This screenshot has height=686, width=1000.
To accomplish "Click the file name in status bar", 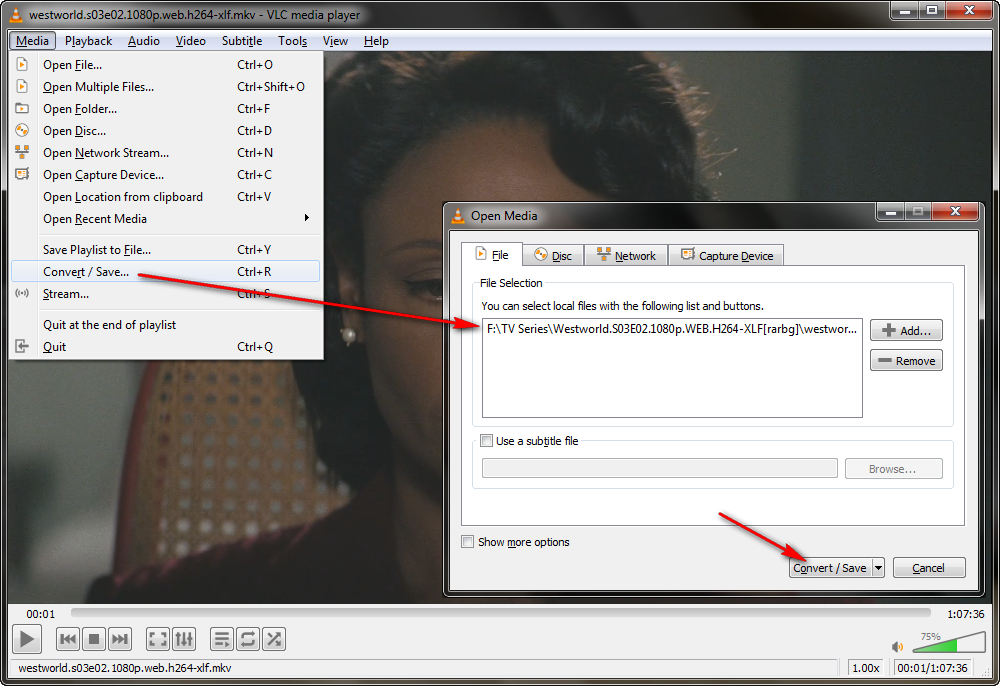I will [x=125, y=668].
